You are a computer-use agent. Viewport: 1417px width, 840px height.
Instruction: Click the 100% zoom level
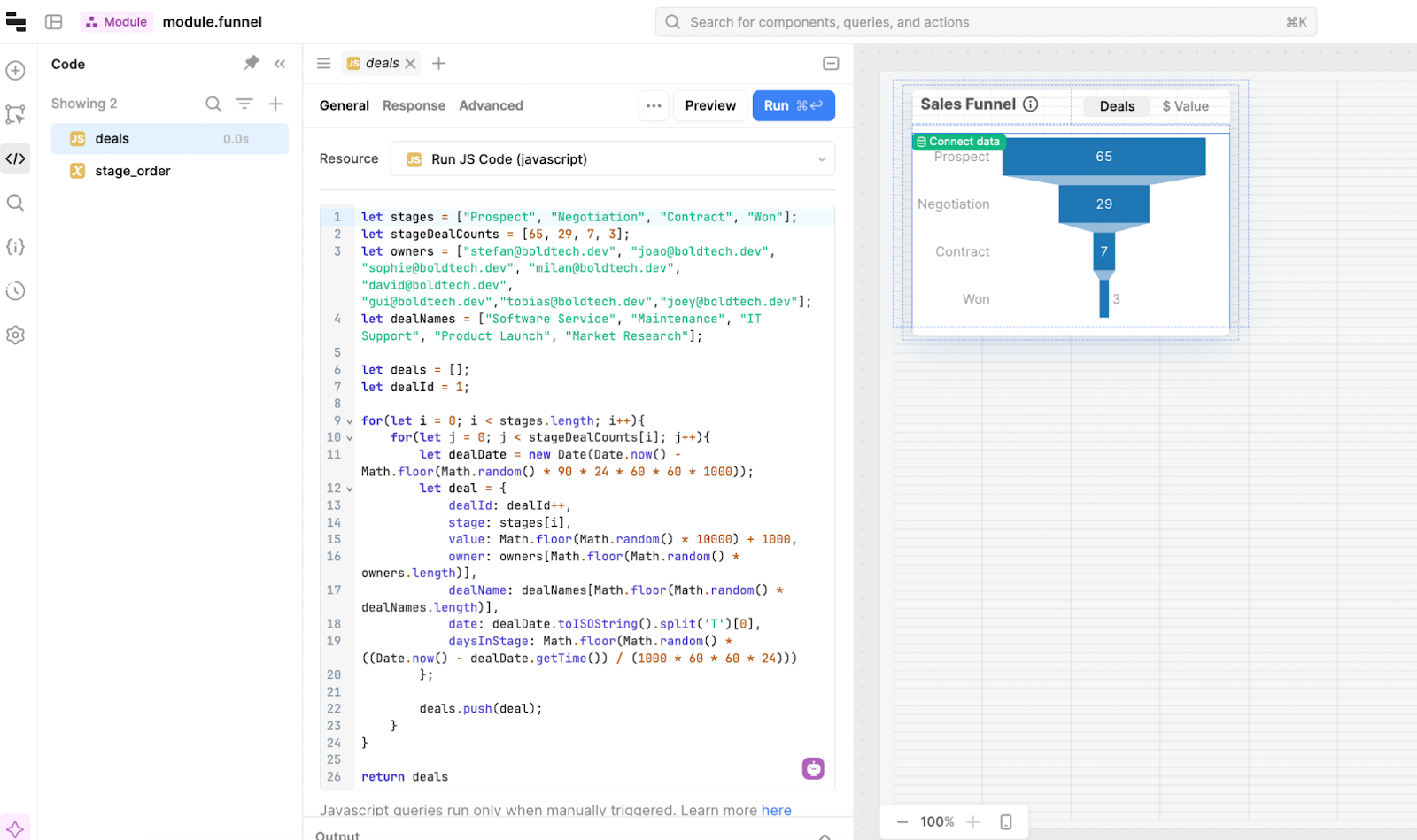(x=937, y=822)
